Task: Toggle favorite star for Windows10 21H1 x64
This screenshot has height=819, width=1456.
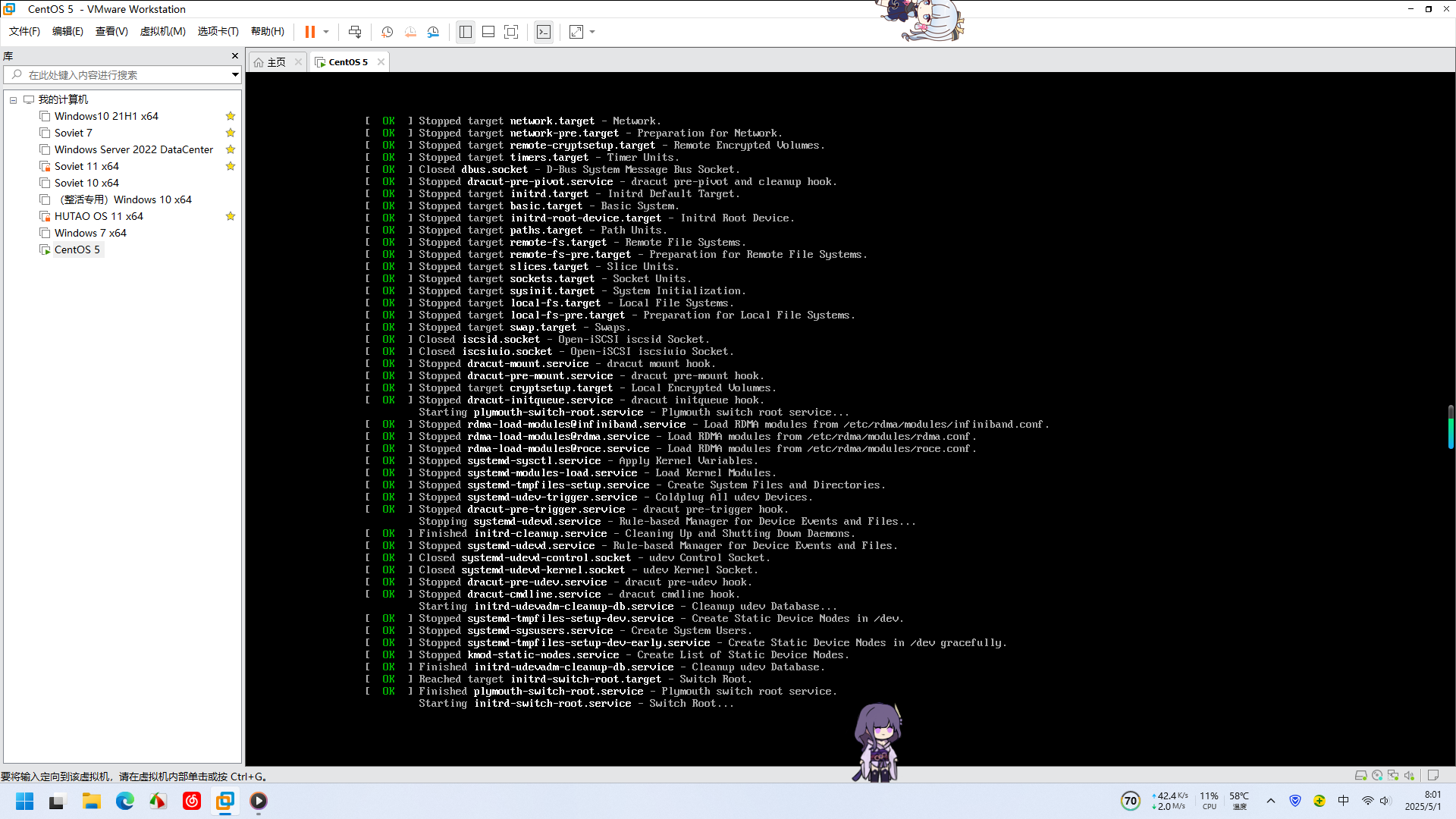Action: pyautogui.click(x=231, y=116)
